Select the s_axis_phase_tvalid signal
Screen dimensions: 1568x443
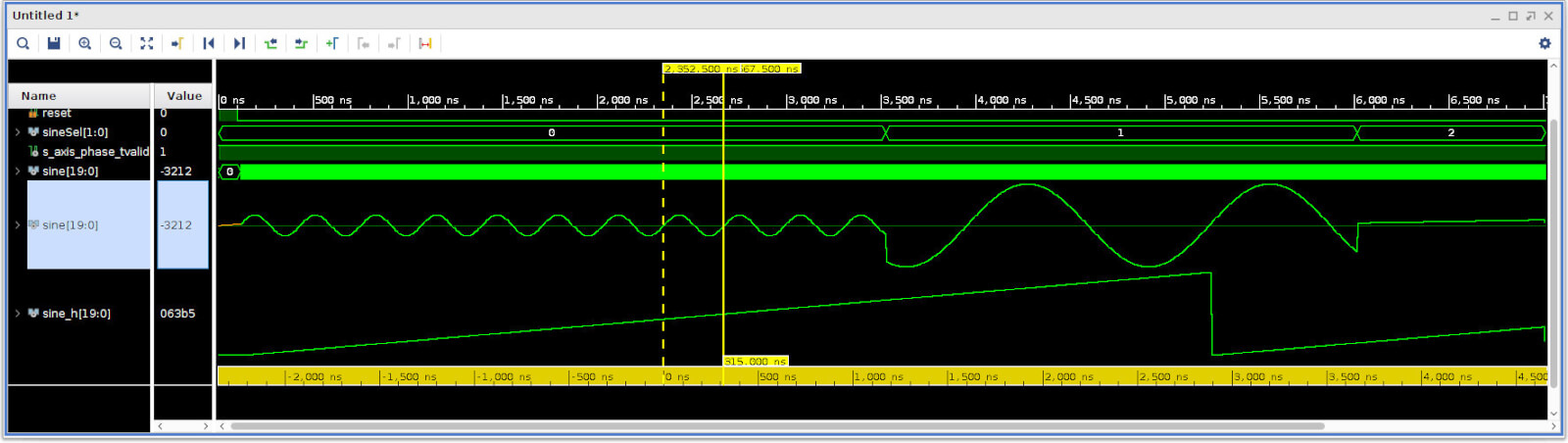click(x=95, y=152)
